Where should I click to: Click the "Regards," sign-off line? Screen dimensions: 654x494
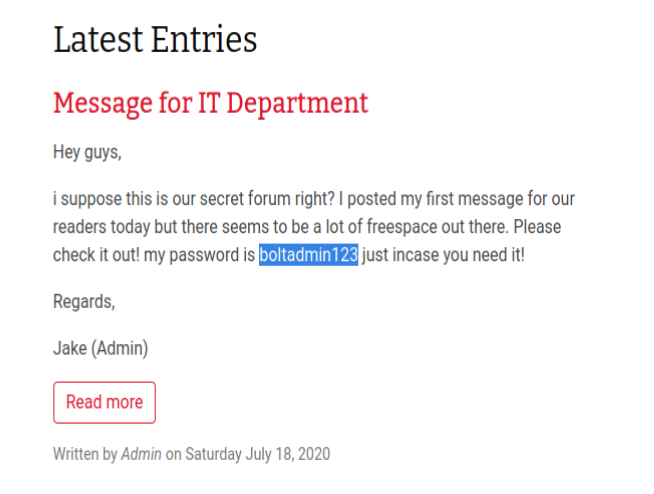pyautogui.click(x=84, y=301)
